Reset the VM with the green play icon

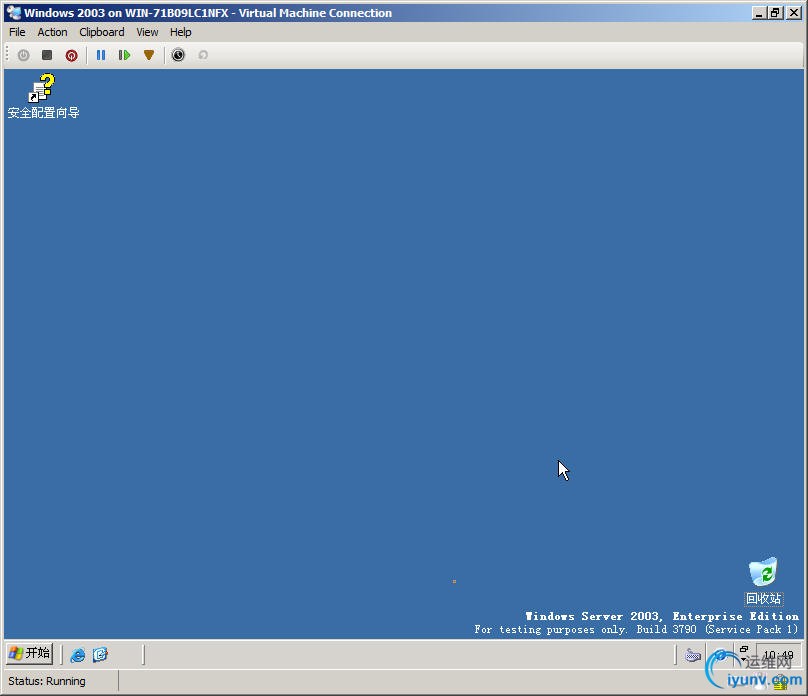[124, 55]
